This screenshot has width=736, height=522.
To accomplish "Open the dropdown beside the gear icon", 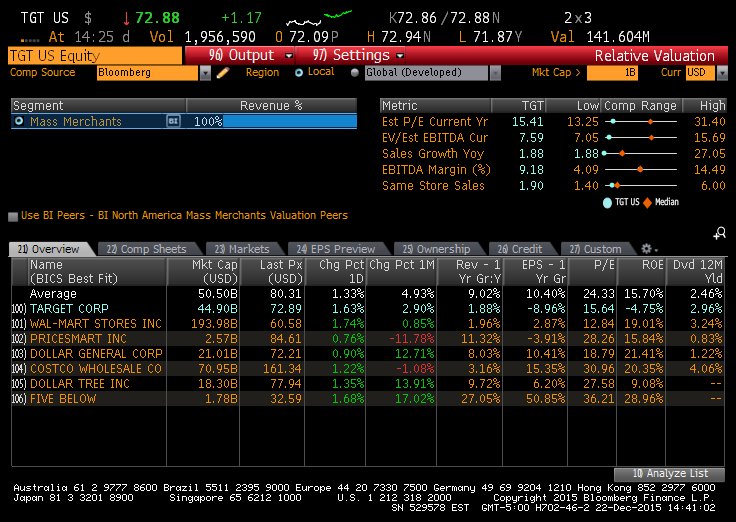I will (656, 250).
